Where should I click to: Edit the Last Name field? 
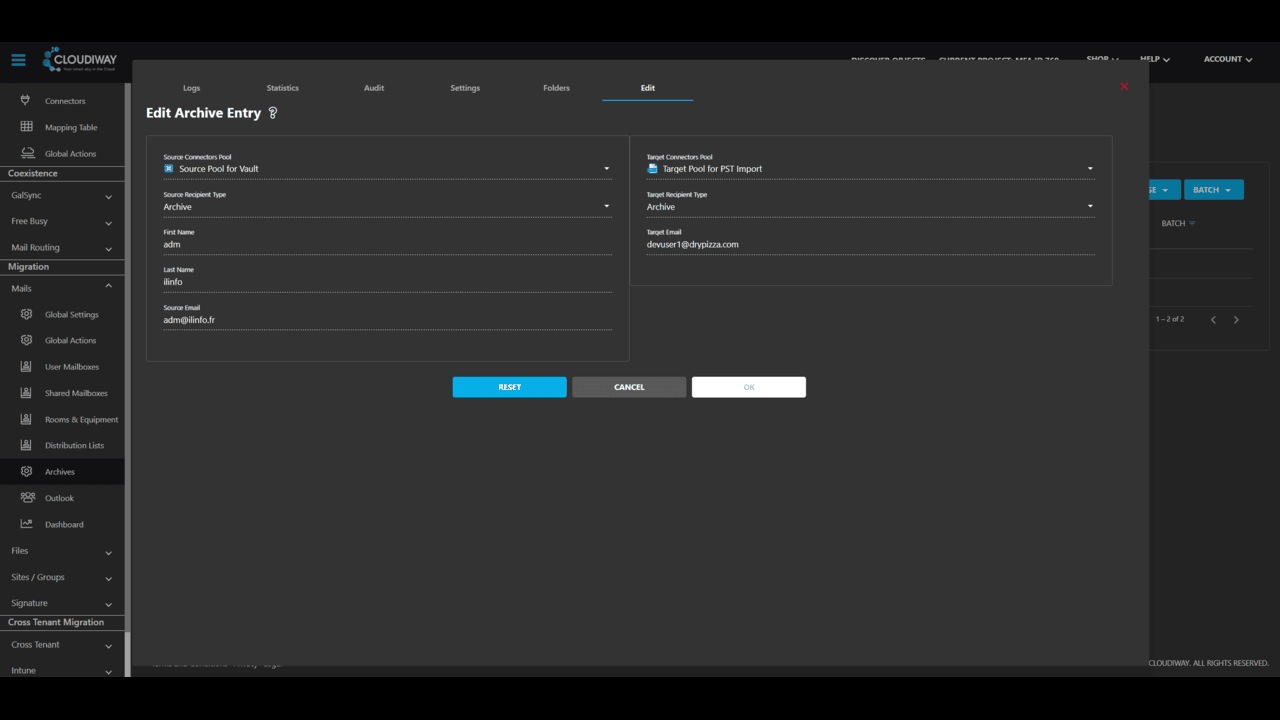click(x=388, y=282)
